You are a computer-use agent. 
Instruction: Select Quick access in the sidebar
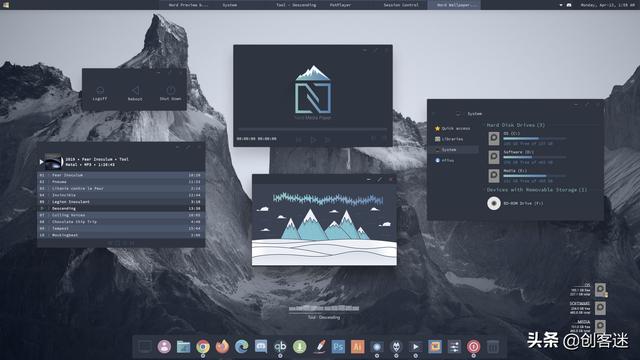[453, 128]
